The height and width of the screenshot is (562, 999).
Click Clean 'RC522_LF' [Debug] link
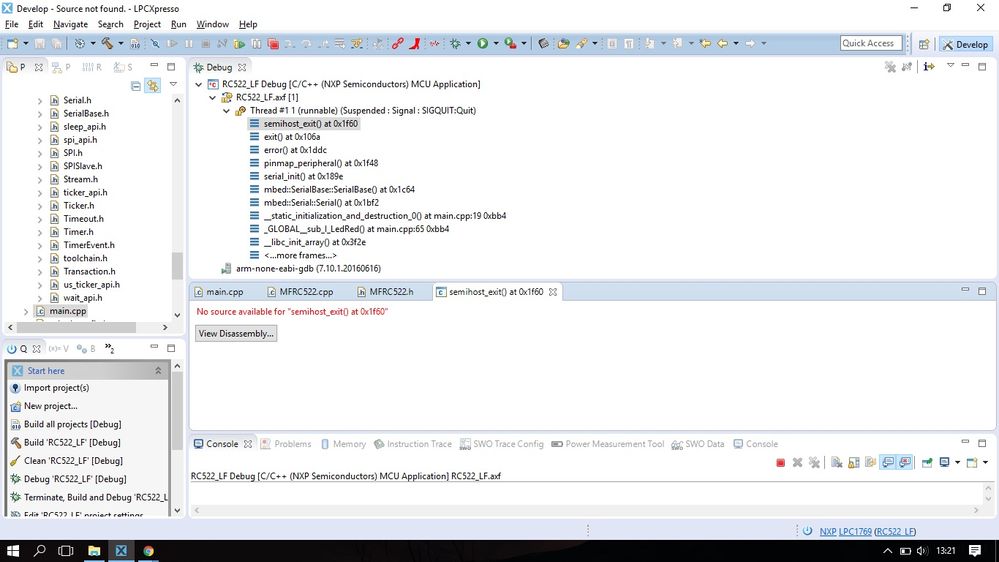coord(73,461)
